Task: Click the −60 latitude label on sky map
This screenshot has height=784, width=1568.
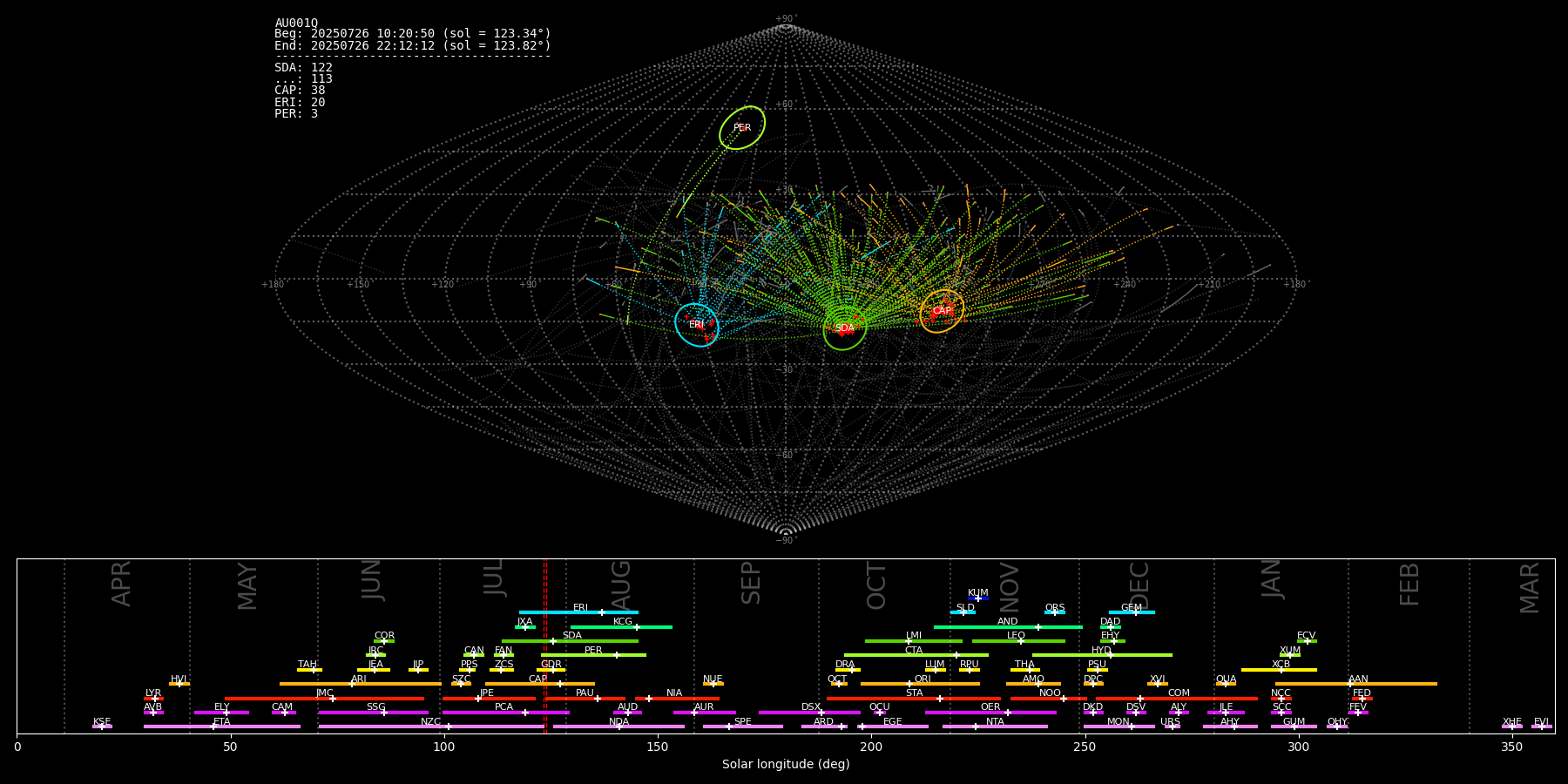Action: [785, 455]
